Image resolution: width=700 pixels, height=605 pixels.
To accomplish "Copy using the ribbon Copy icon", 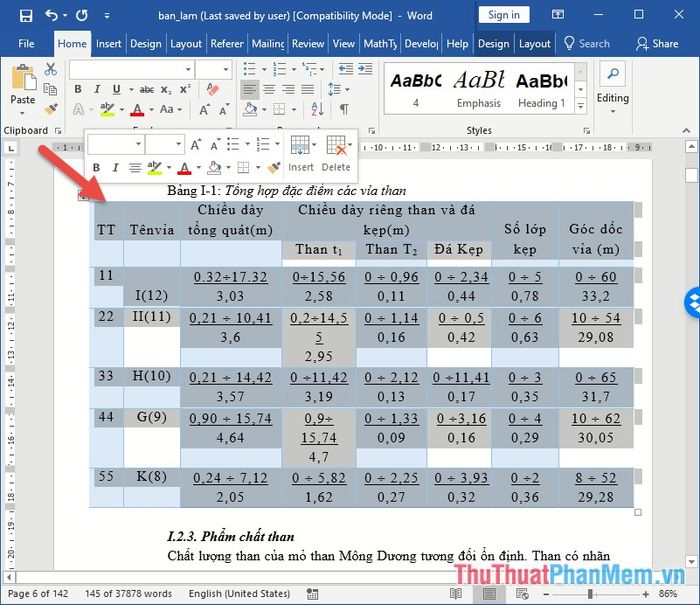I will tap(50, 89).
